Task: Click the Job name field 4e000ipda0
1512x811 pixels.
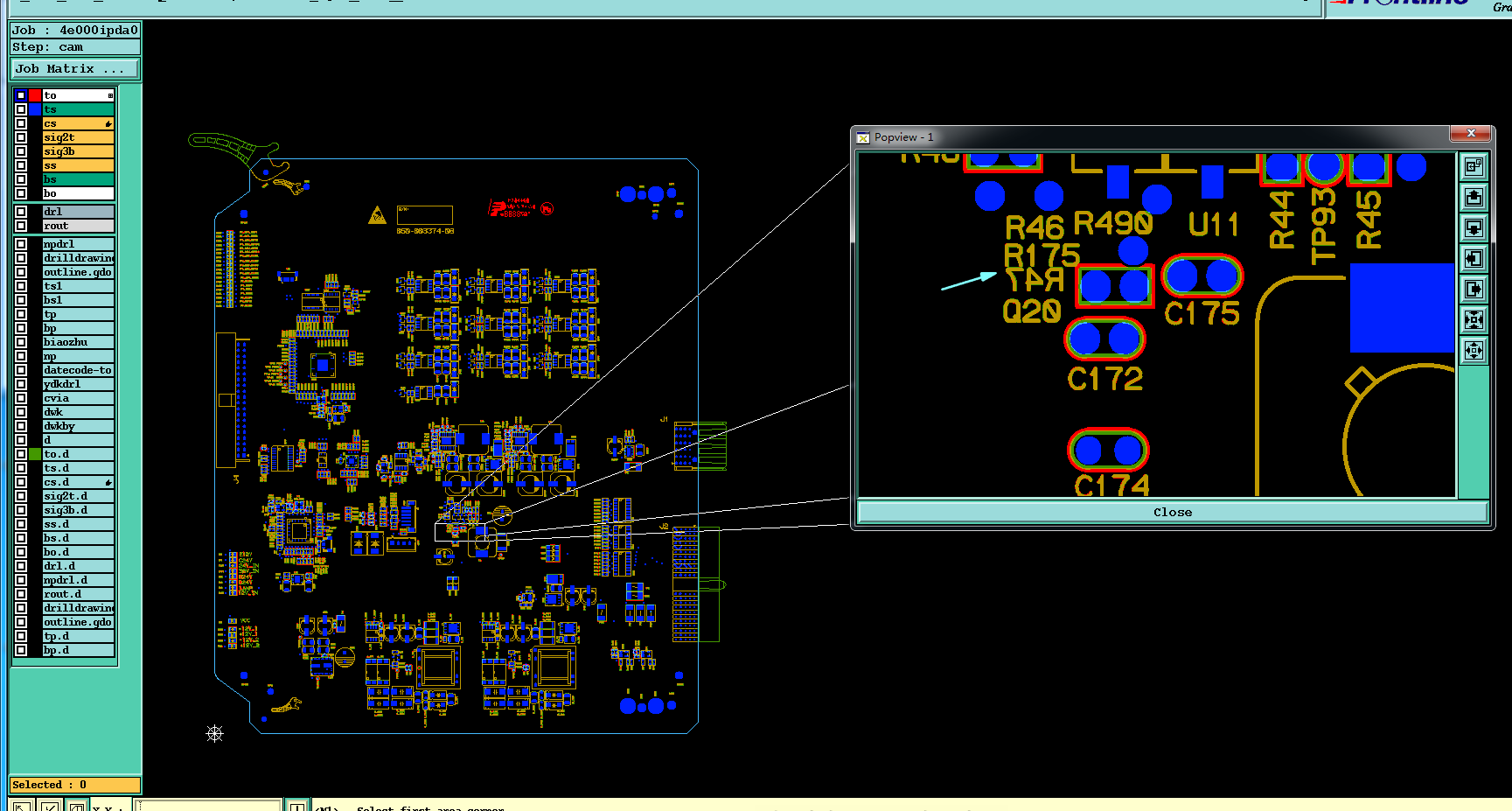Action: click(74, 30)
